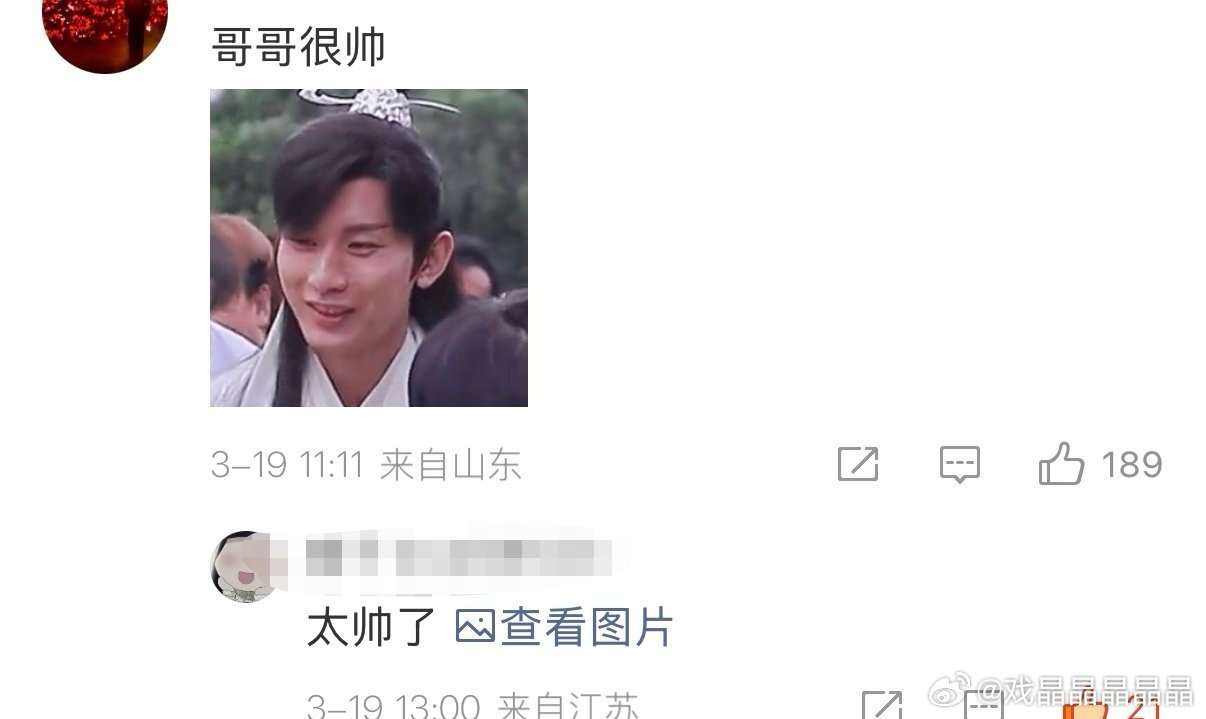Click the blurred username of the reply

[x=460, y=556]
